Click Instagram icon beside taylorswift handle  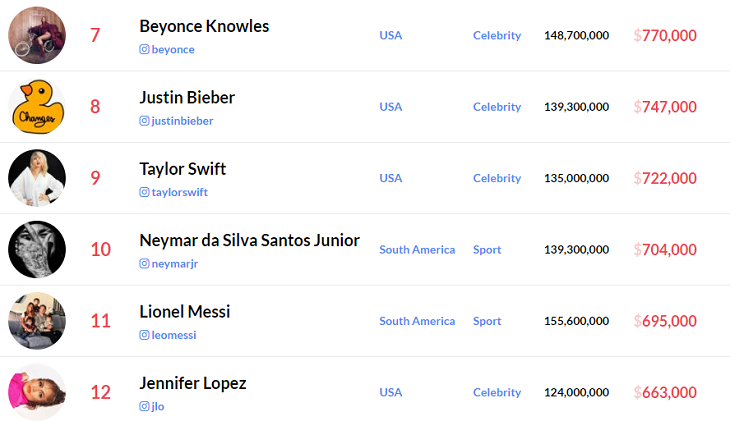coord(145,192)
